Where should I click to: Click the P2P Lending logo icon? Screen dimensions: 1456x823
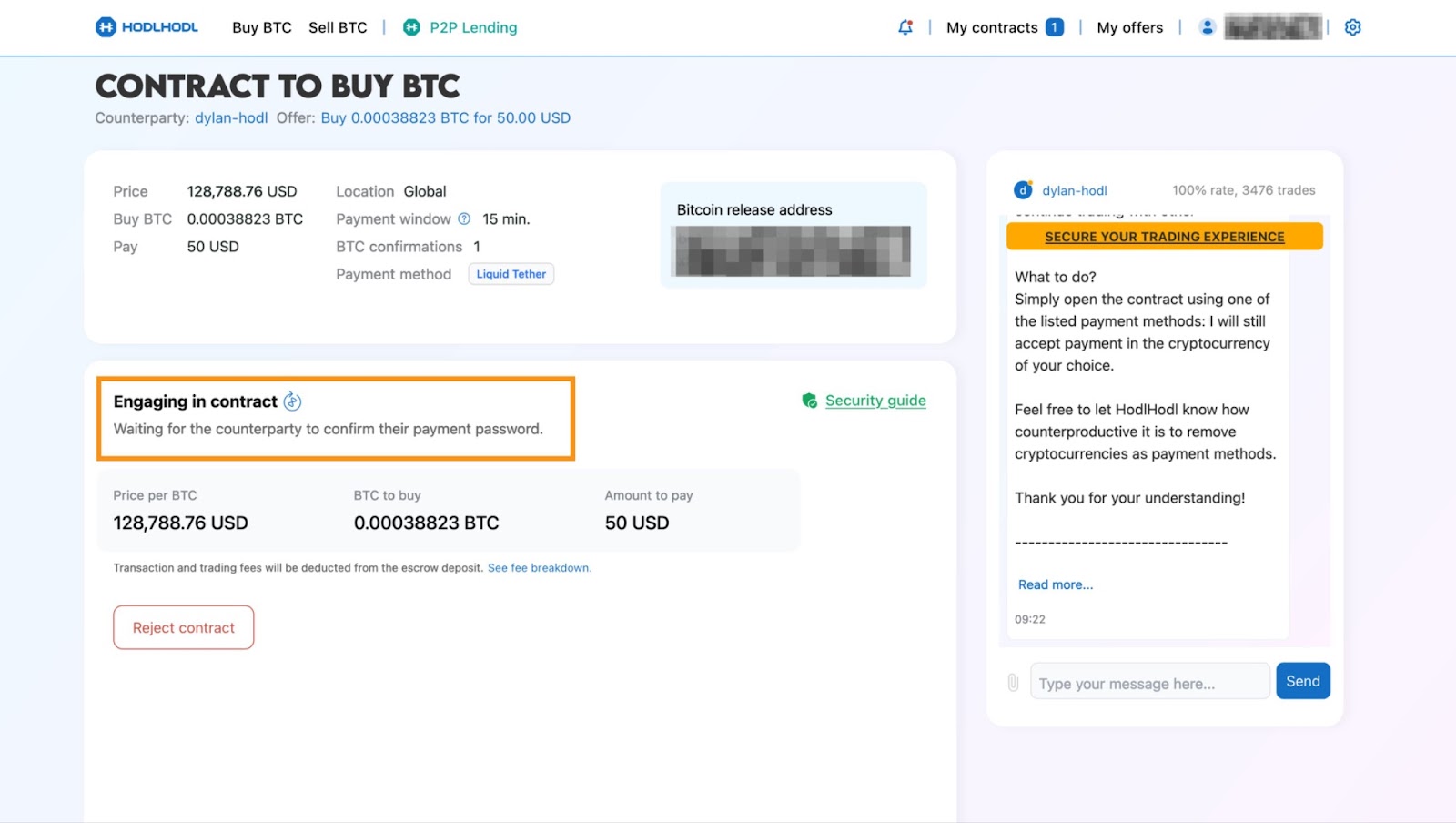click(411, 27)
